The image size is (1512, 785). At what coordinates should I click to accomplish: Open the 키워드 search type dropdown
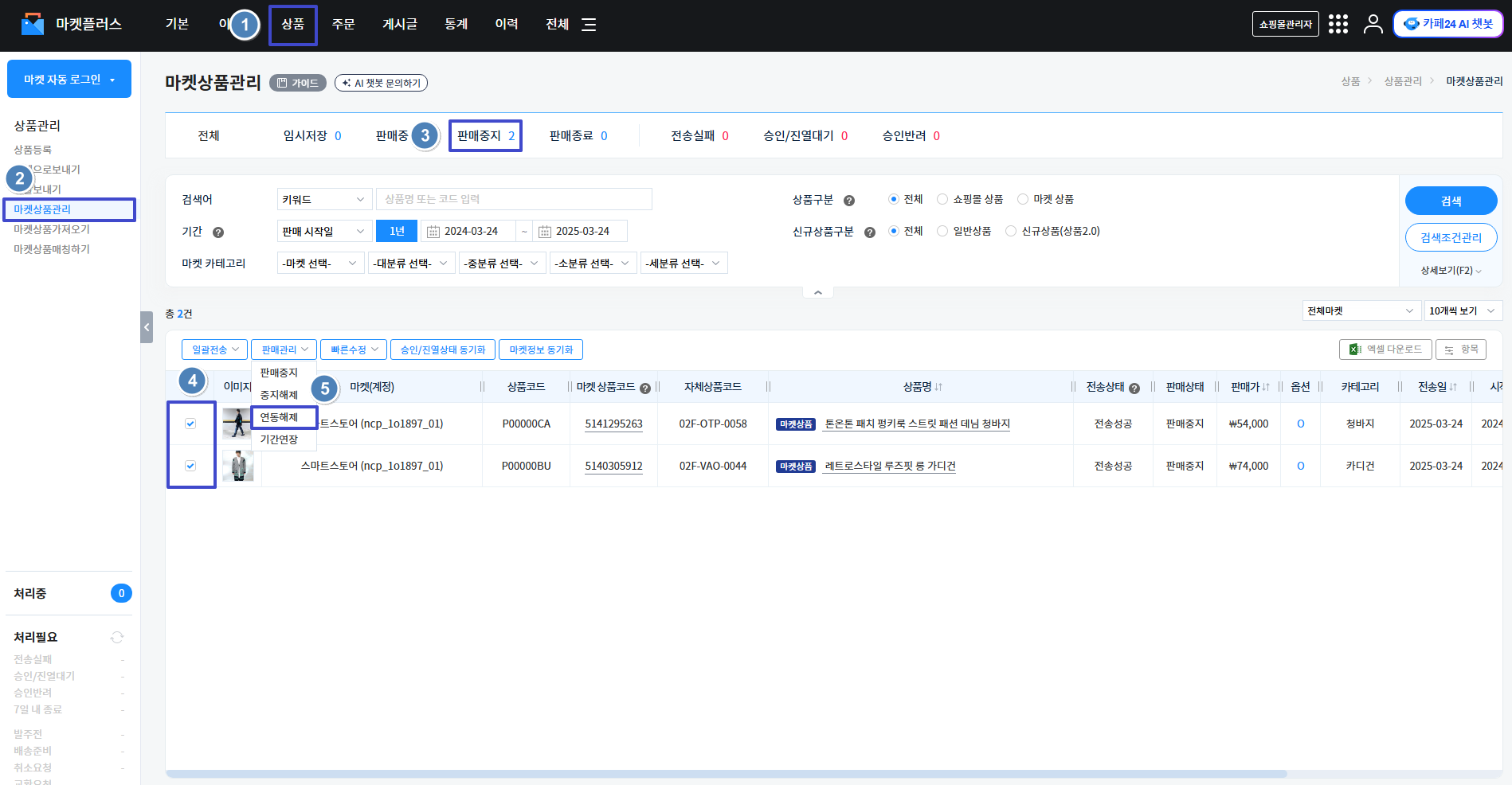[324, 199]
